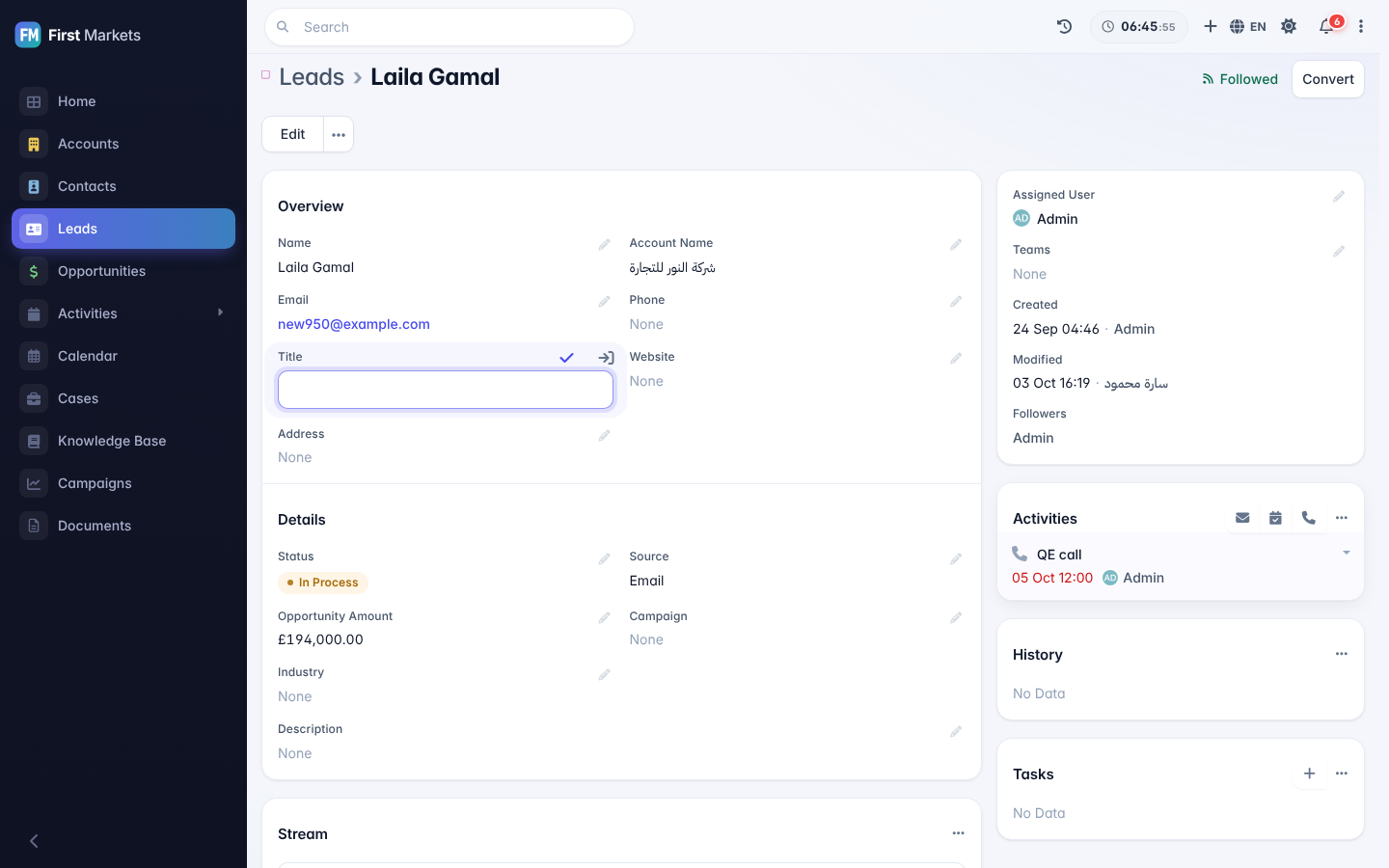Collapse the sidebar with the left chevron

34,841
